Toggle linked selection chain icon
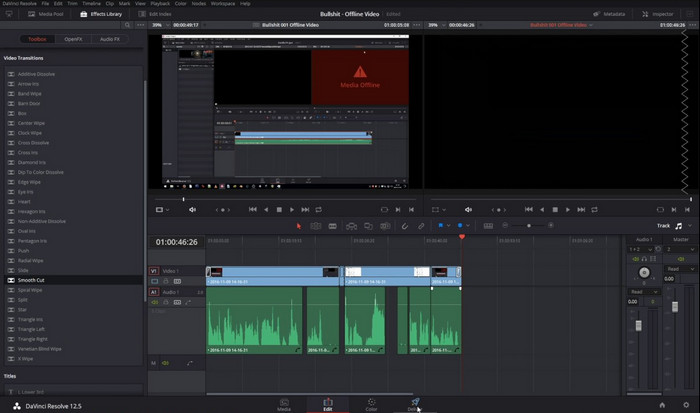This screenshot has width=700, height=413. [x=421, y=226]
